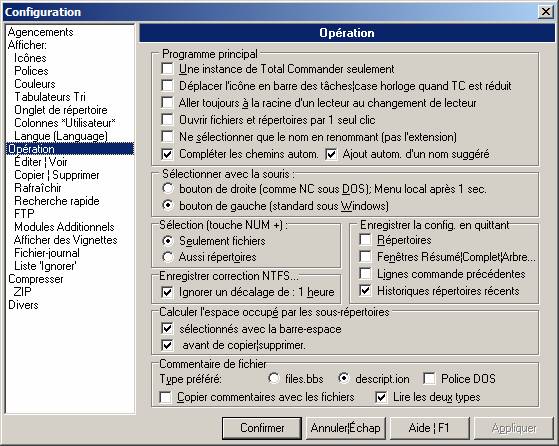The image size is (559, 446).
Task: Go to 'Couleurs' in the settings list
Action: click(35, 84)
